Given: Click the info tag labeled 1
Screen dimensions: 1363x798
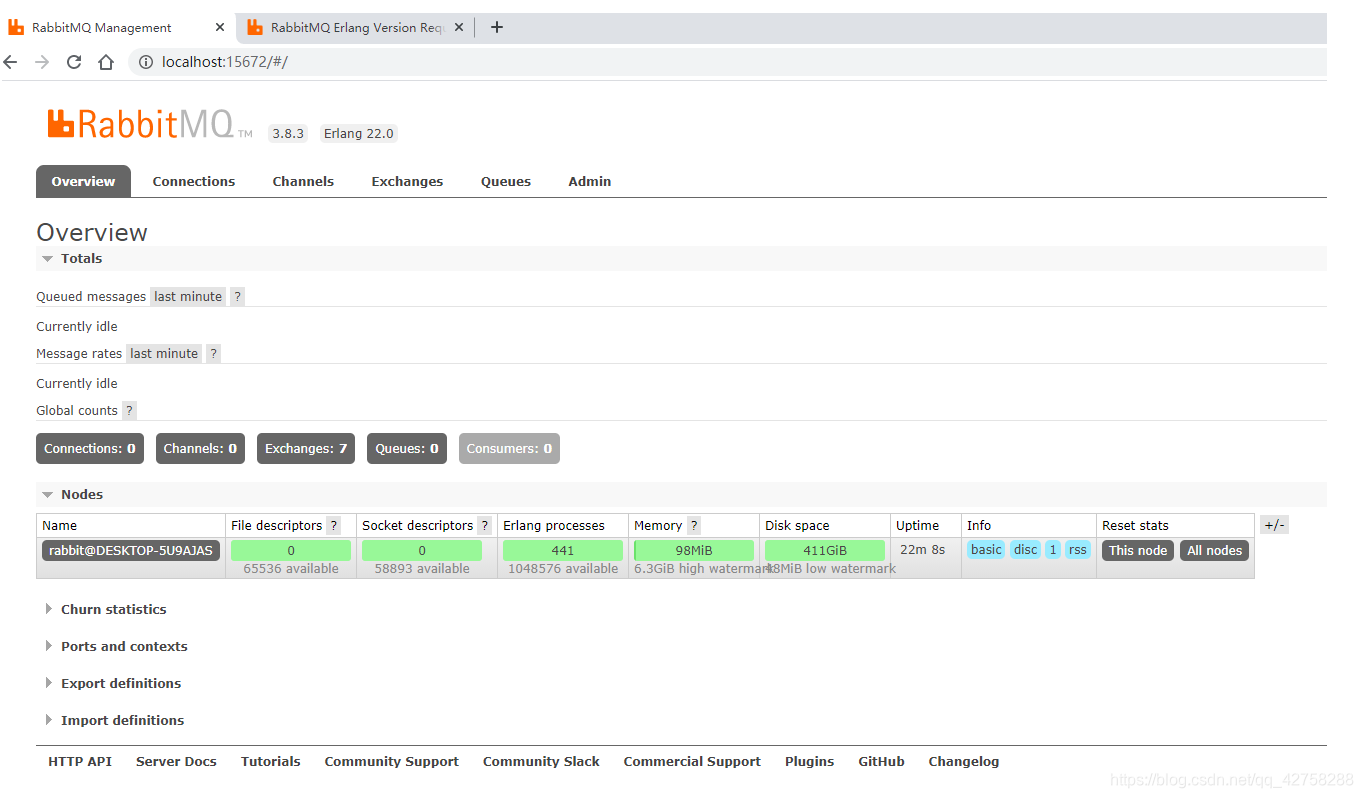Looking at the screenshot, I should 1053,549.
